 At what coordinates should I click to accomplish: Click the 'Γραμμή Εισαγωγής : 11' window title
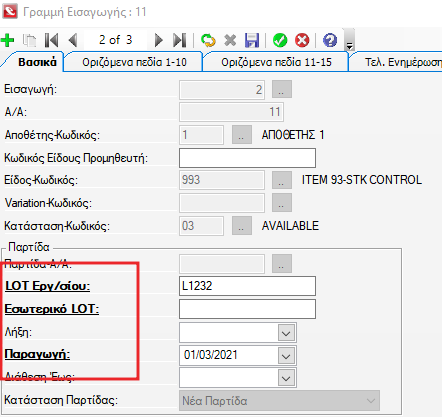pos(85,12)
